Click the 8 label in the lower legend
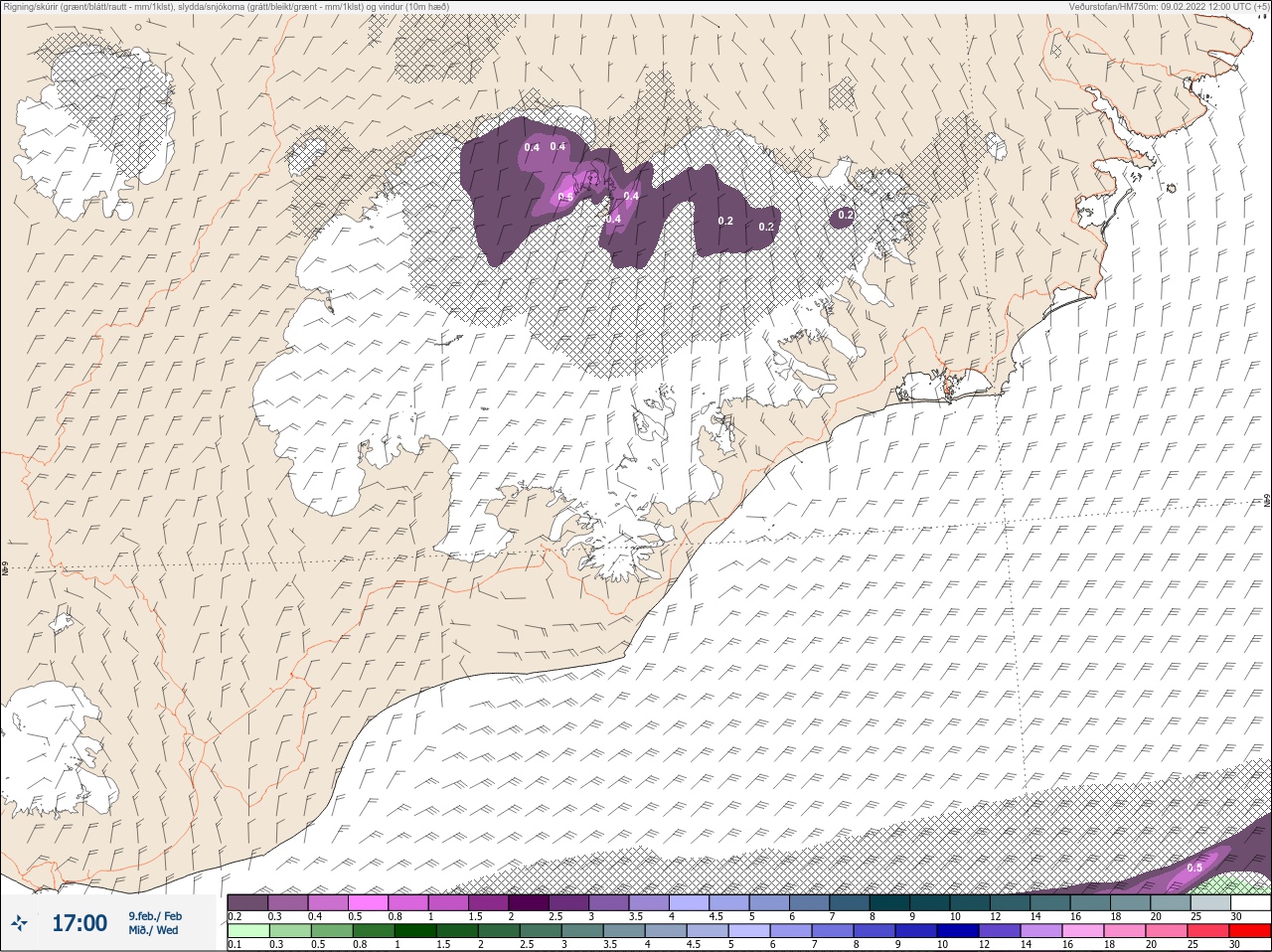Screen dimensions: 1272x952 click(857, 944)
